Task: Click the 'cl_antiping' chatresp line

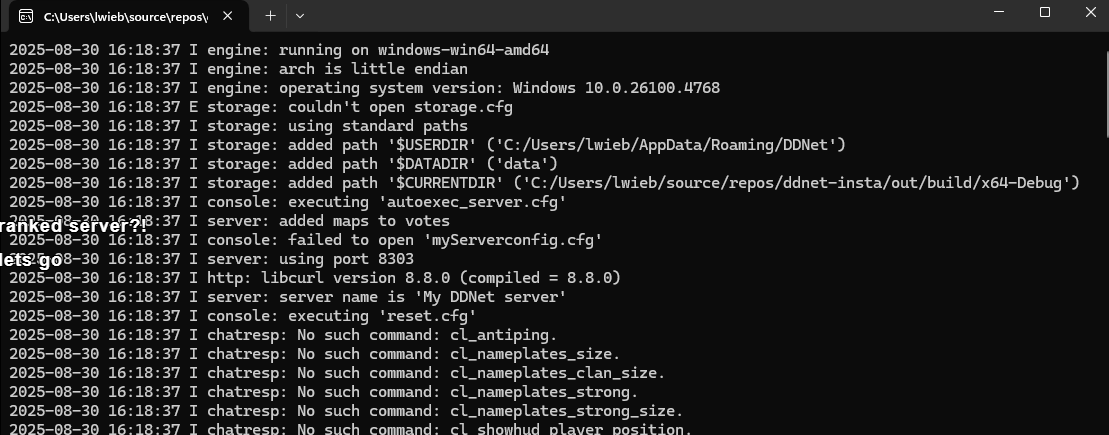Action: (283, 335)
